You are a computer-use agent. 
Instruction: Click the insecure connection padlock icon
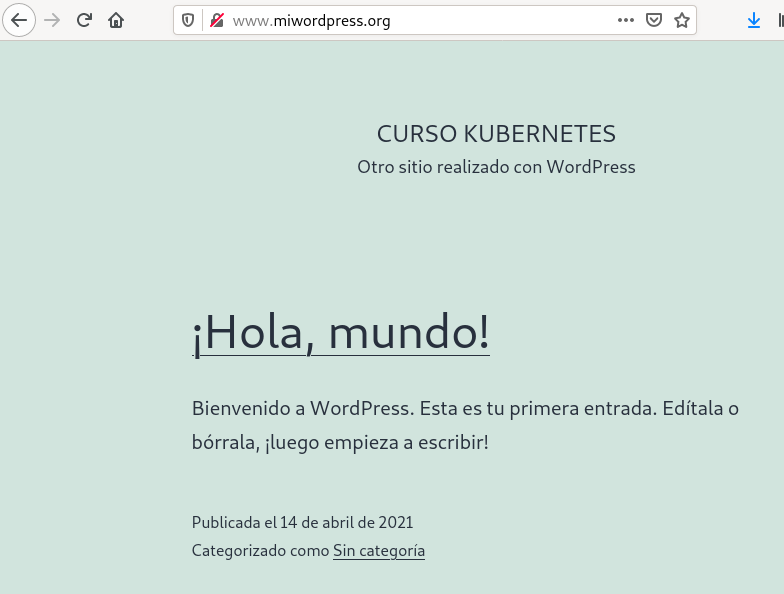coord(216,20)
